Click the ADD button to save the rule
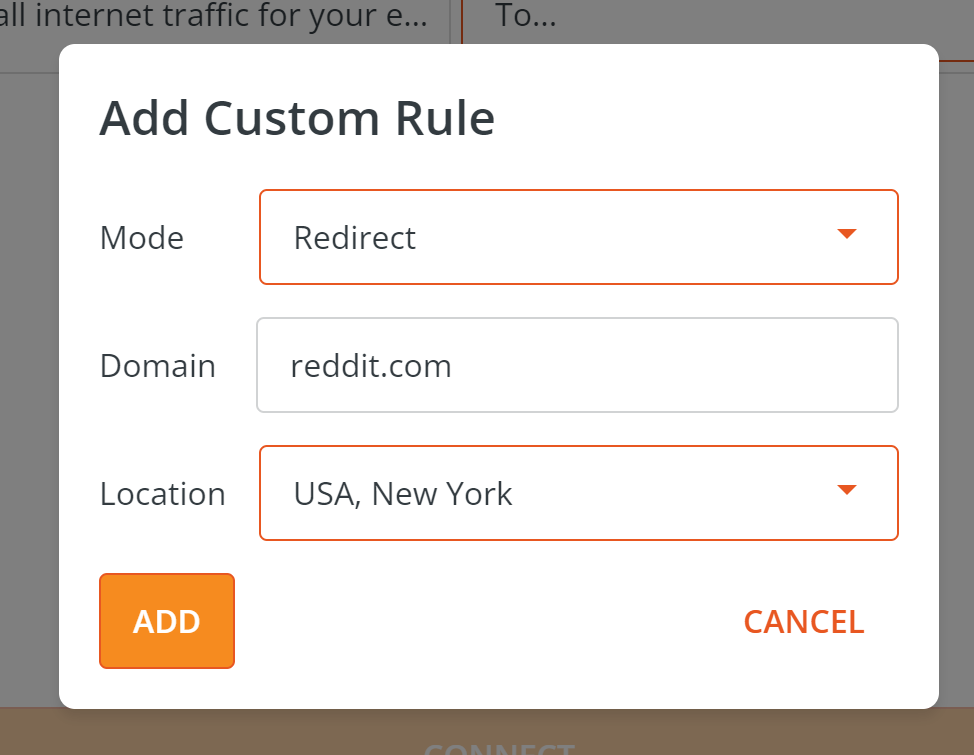The width and height of the screenshot is (974, 755). coord(166,621)
